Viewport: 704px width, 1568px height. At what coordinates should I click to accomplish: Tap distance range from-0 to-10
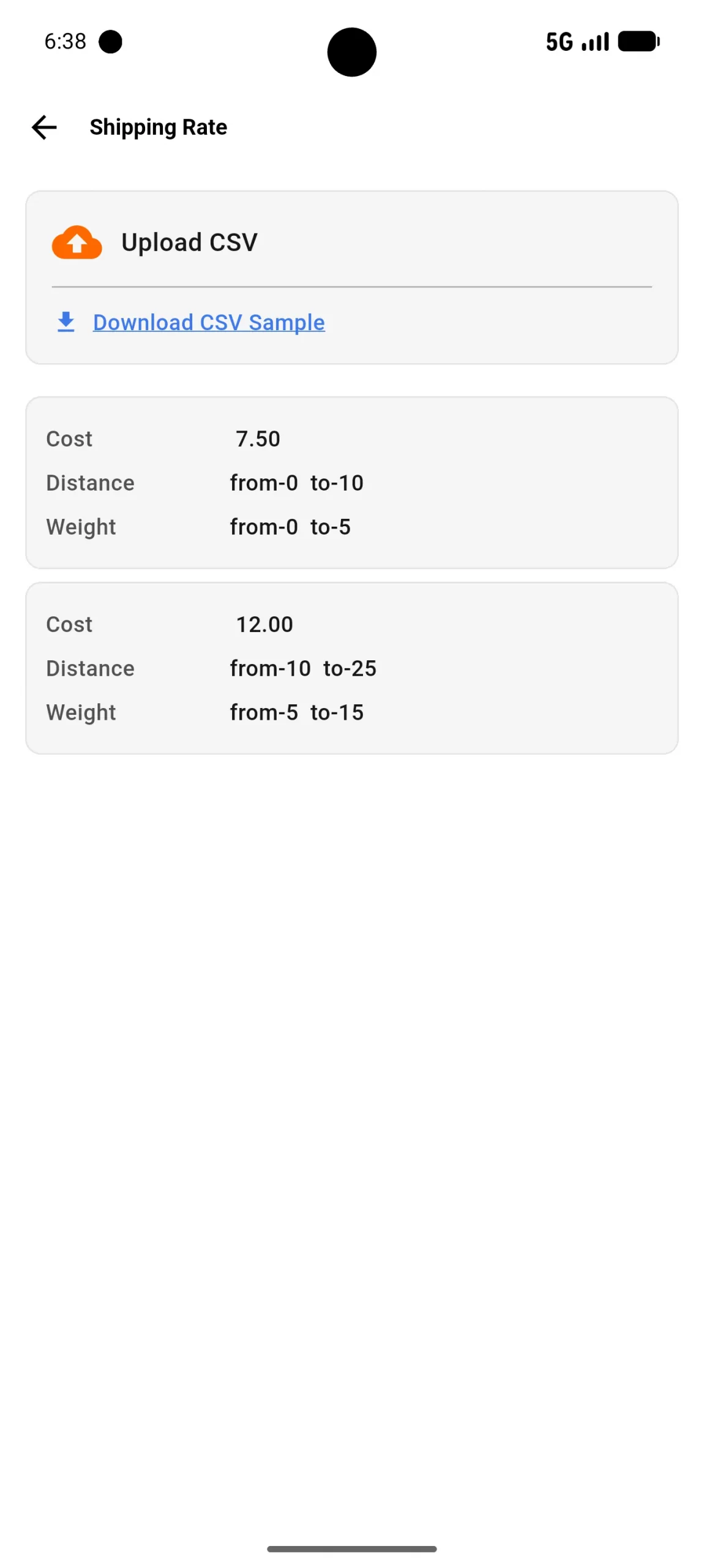(x=297, y=483)
